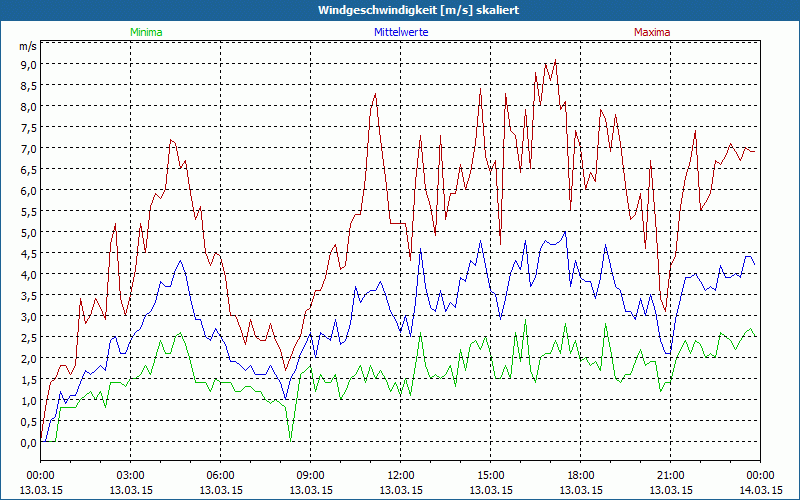This screenshot has height=500, width=800.
Task: Select the 06:00 time axis marker
Action: 221,475
